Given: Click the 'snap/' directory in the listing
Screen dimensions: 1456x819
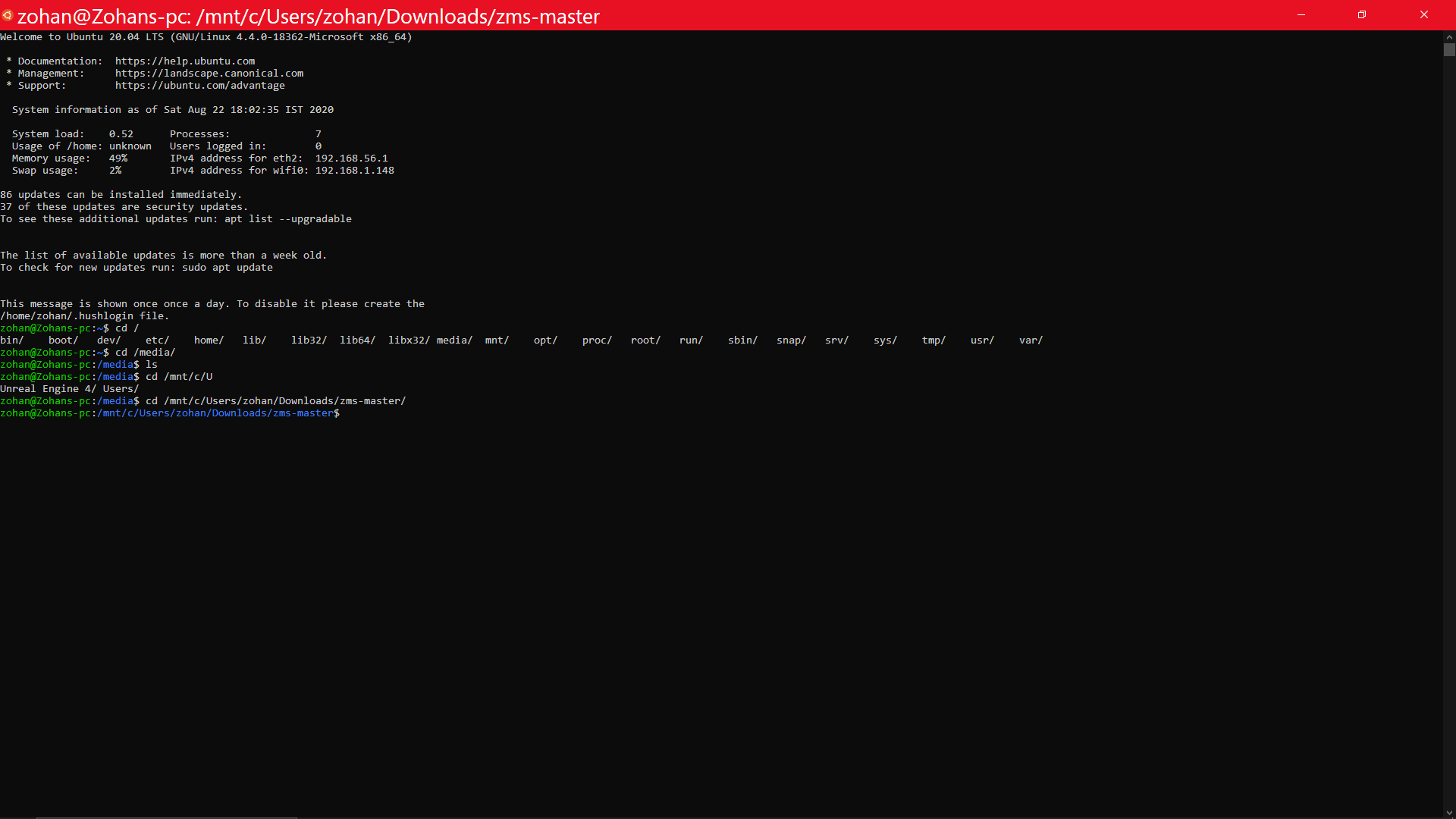Looking at the screenshot, I should click(791, 340).
